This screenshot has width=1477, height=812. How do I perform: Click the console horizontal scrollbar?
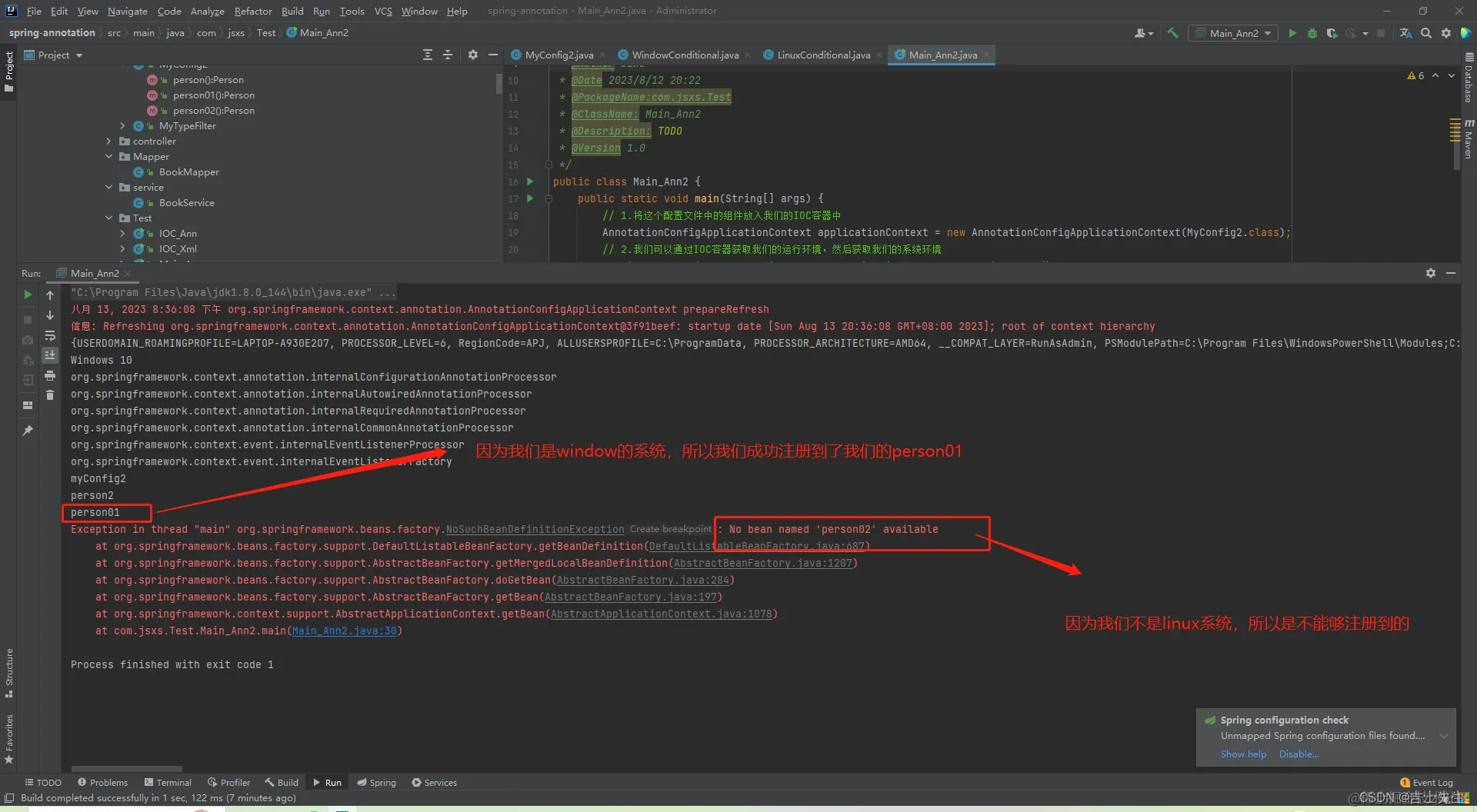(127, 769)
